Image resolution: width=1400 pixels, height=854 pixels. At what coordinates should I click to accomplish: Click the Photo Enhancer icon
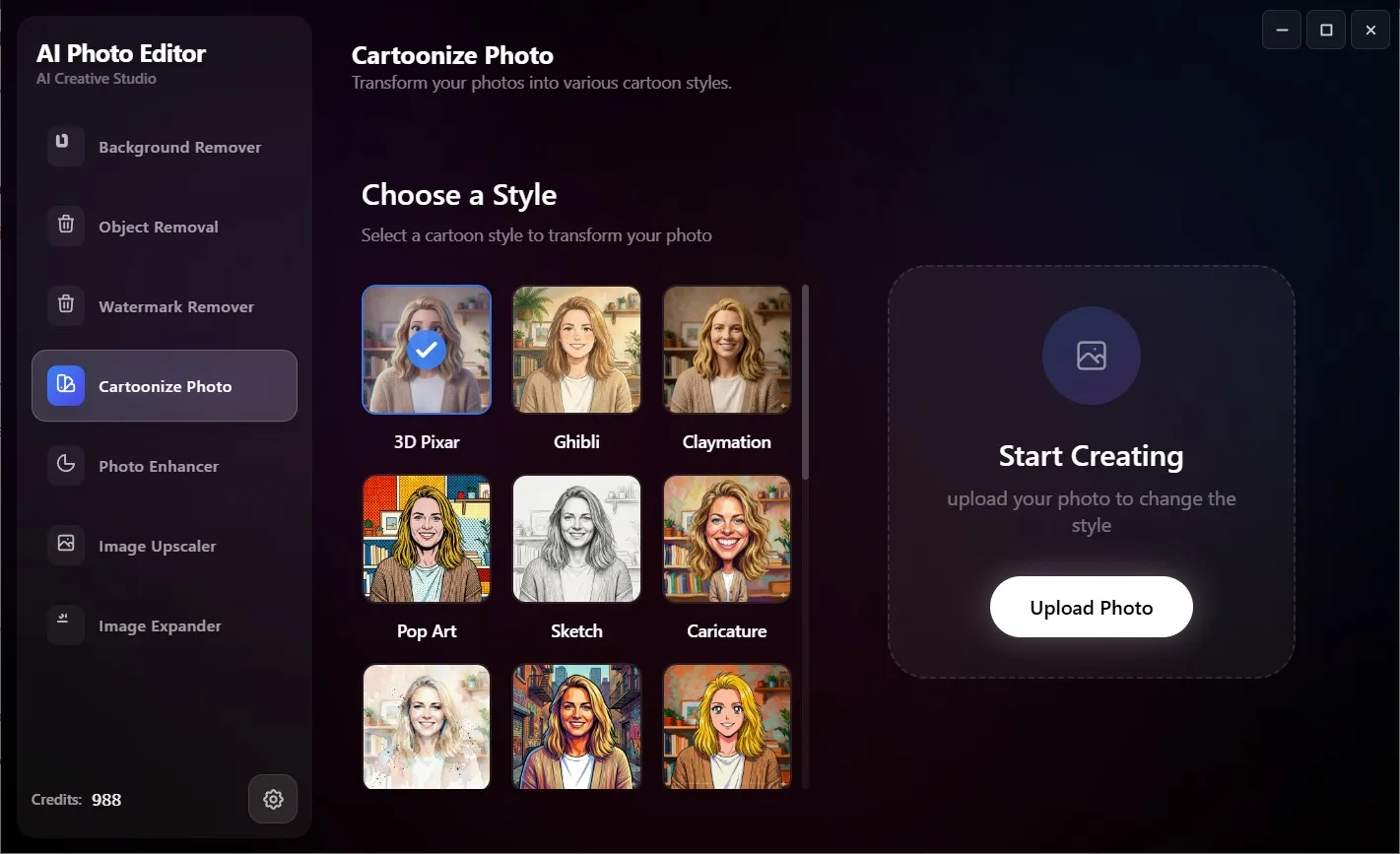pyautogui.click(x=66, y=466)
